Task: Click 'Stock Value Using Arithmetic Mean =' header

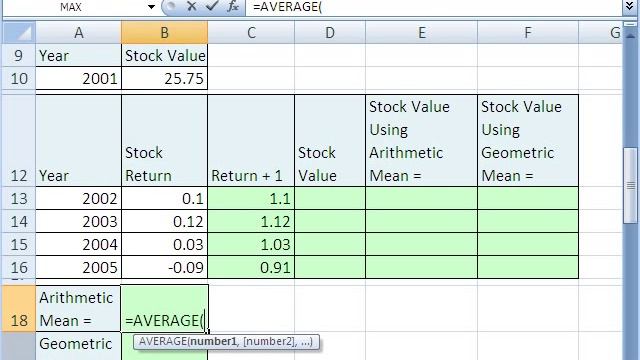Action: pyautogui.click(x=422, y=141)
